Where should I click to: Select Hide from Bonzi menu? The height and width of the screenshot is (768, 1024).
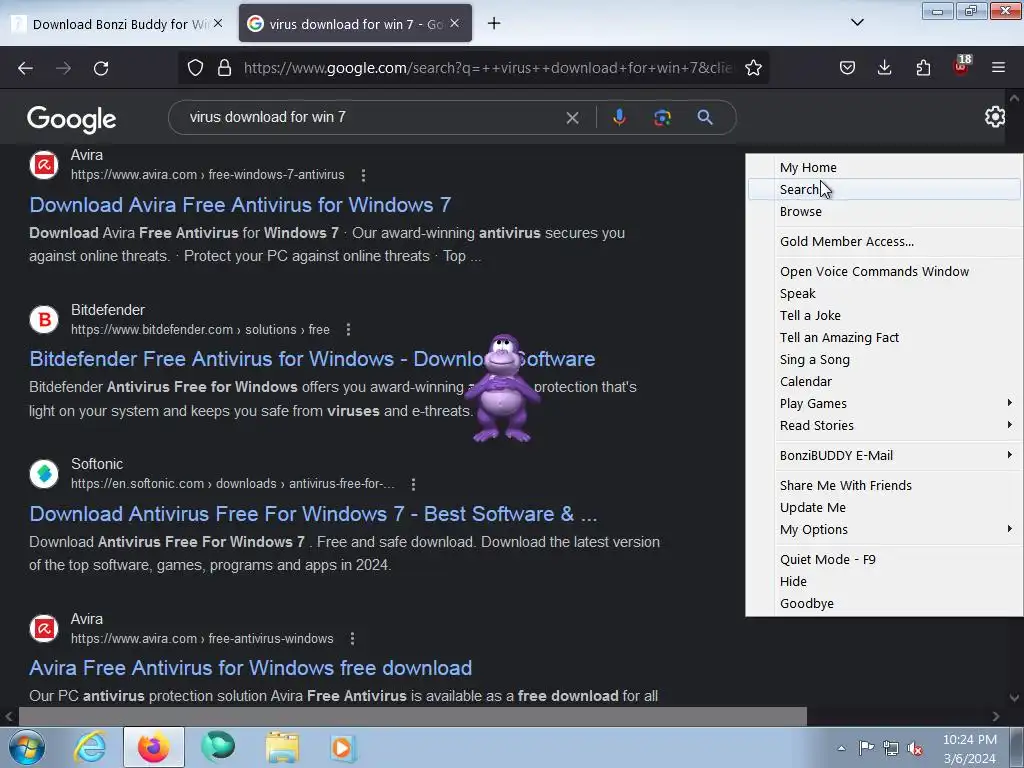pos(884,582)
